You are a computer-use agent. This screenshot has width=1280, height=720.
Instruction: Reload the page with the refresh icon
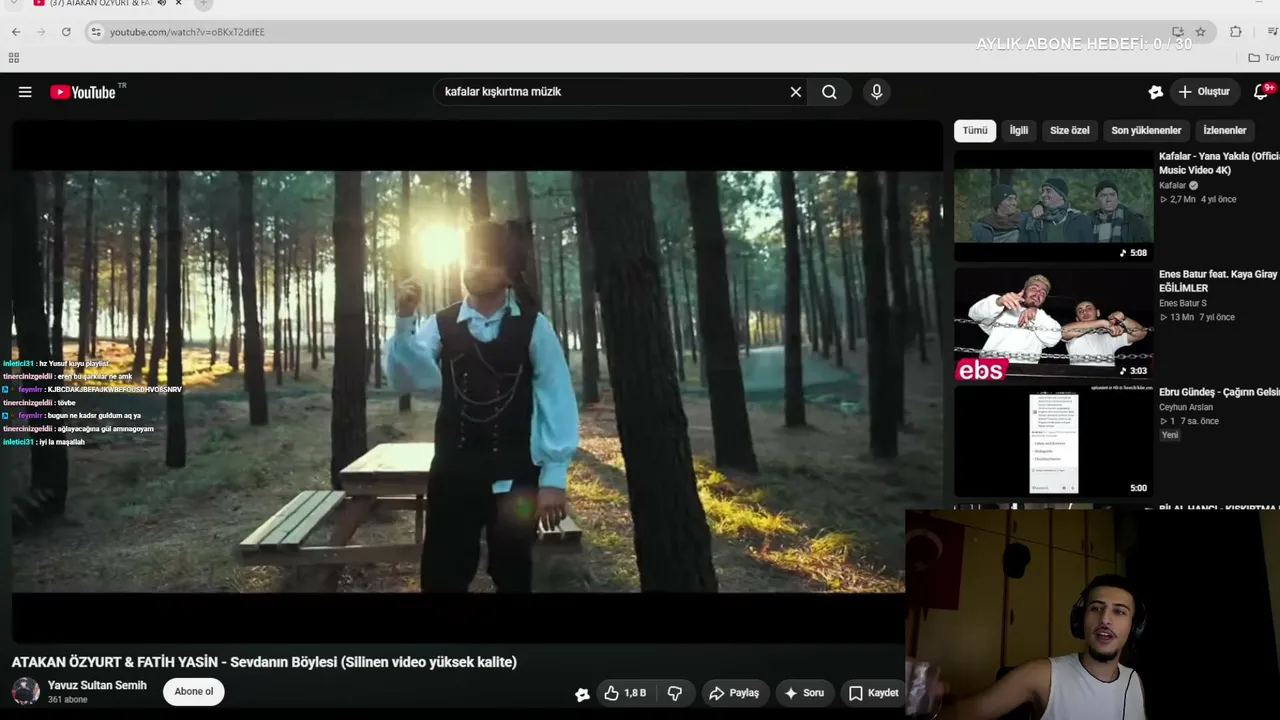click(x=66, y=32)
